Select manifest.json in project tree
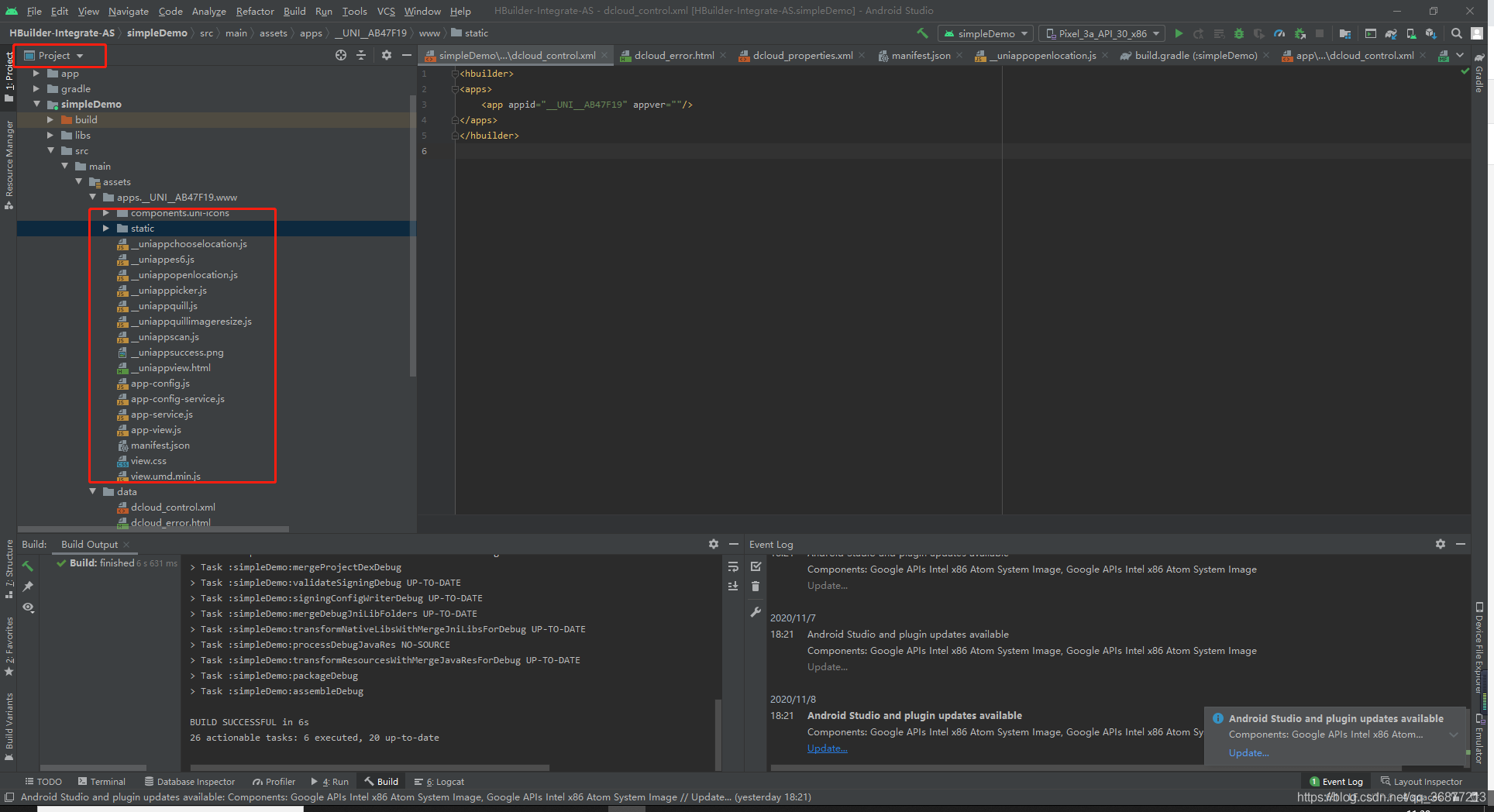 (160, 446)
